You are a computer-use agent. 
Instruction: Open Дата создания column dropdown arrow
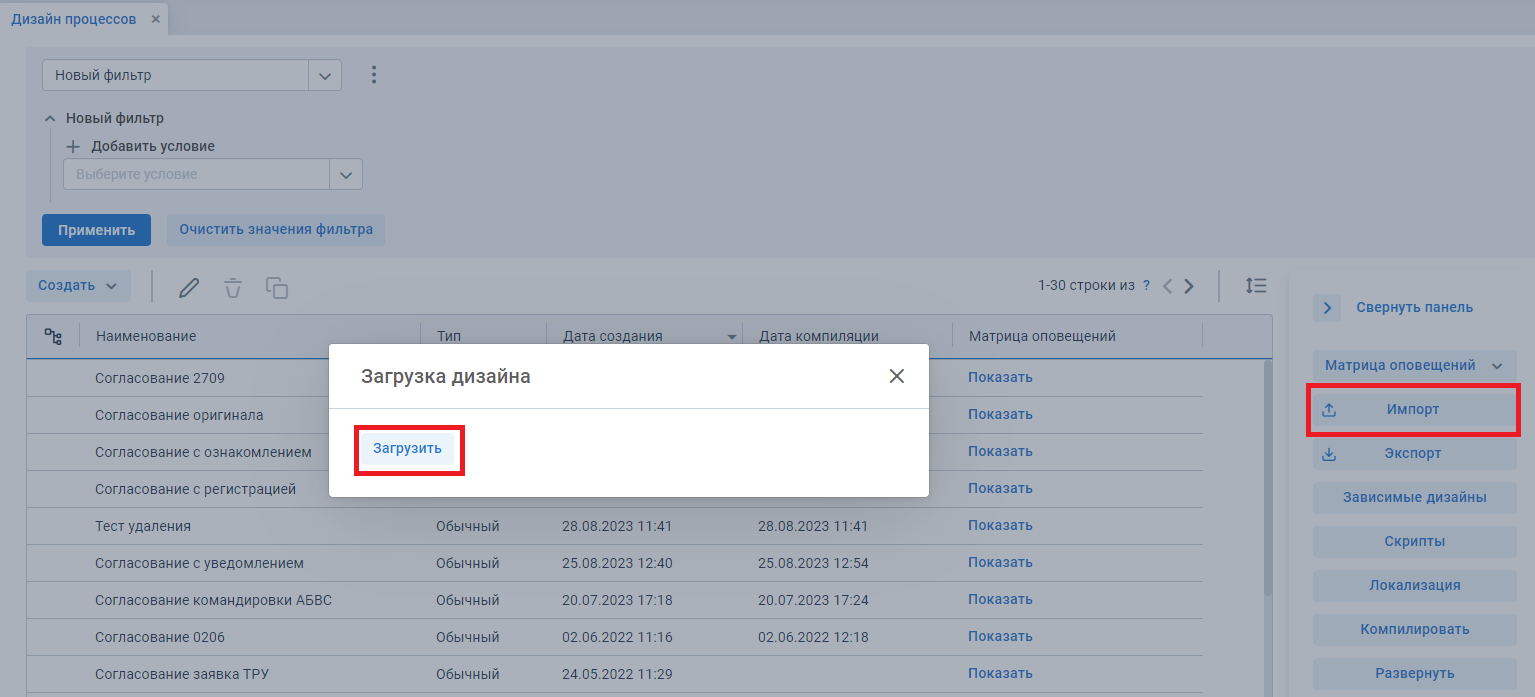732,337
